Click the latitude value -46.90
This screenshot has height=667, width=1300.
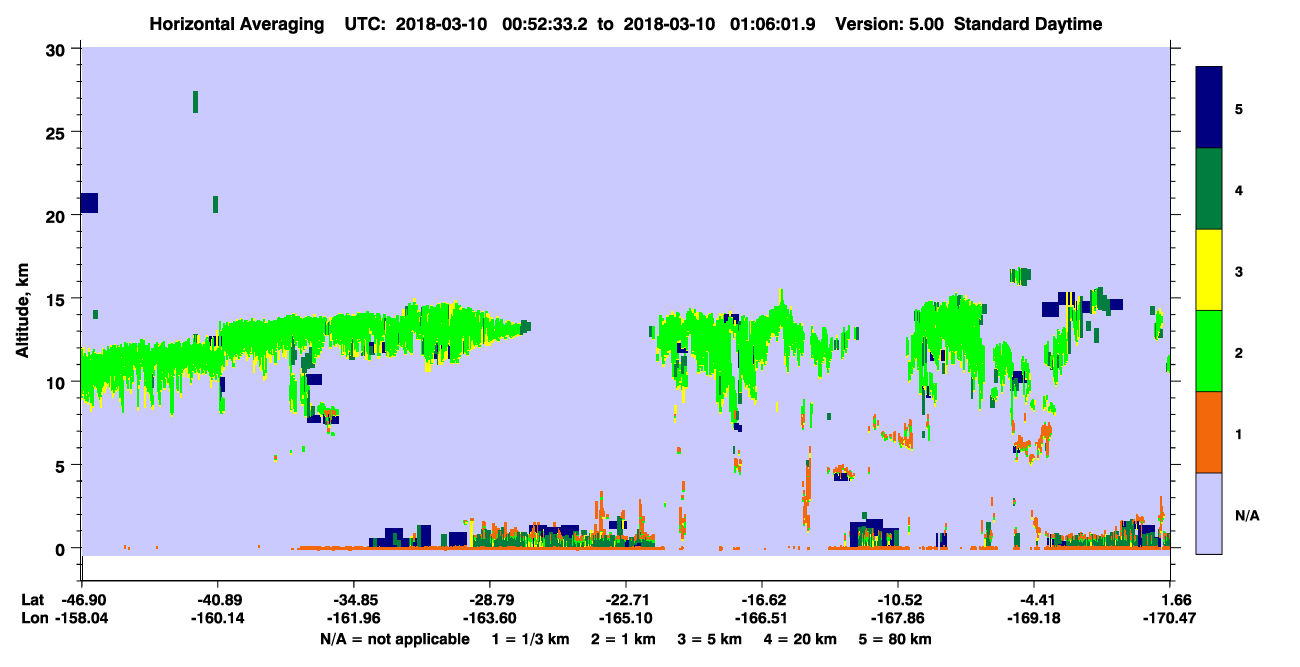pyautogui.click(x=82, y=600)
